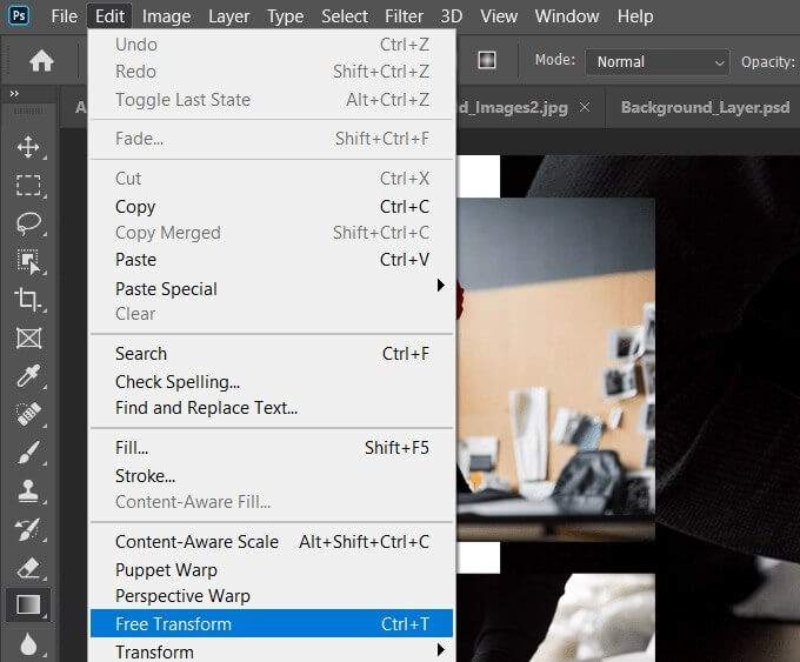Select the Frame tool
The width and height of the screenshot is (800, 662).
click(x=28, y=338)
